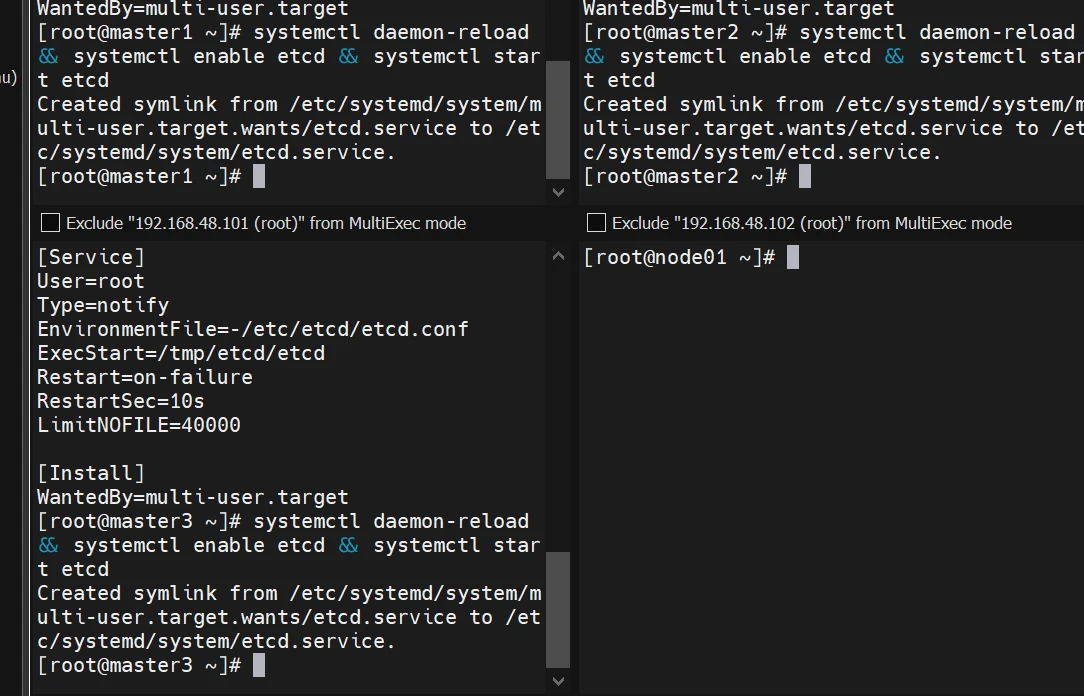The width and height of the screenshot is (1084, 696).
Task: Click the Restart=on-failure line
Action: [x=145, y=377]
